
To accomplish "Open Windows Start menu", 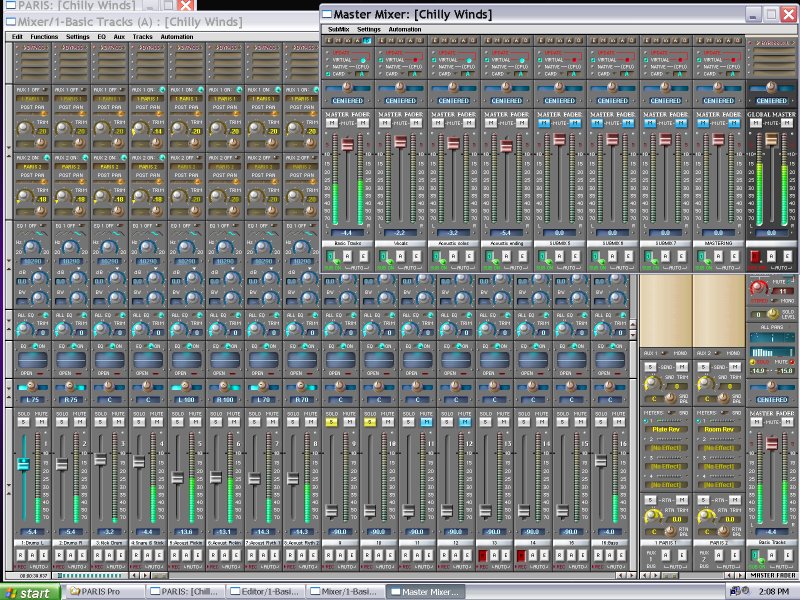I will pos(30,592).
